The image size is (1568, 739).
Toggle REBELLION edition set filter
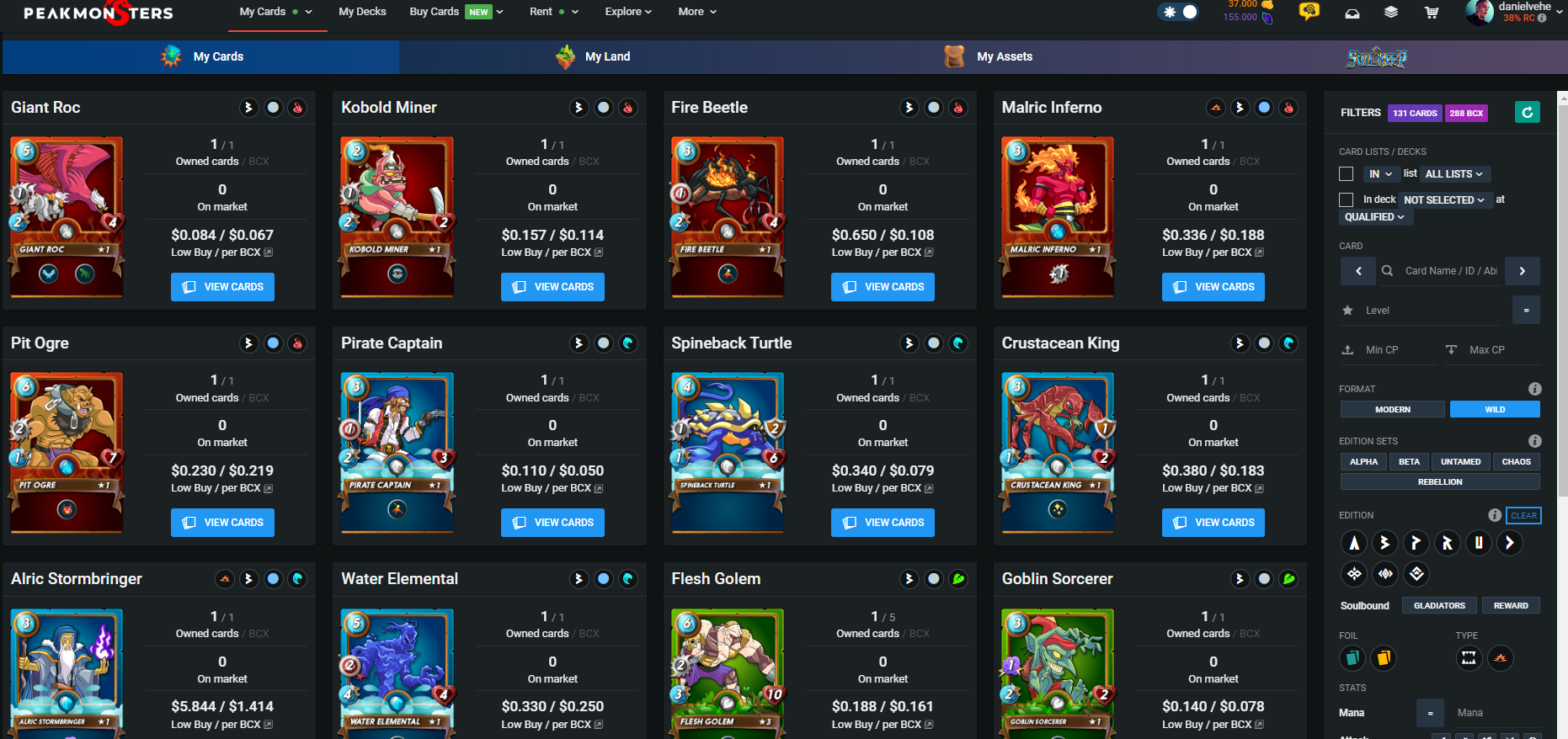click(1440, 481)
